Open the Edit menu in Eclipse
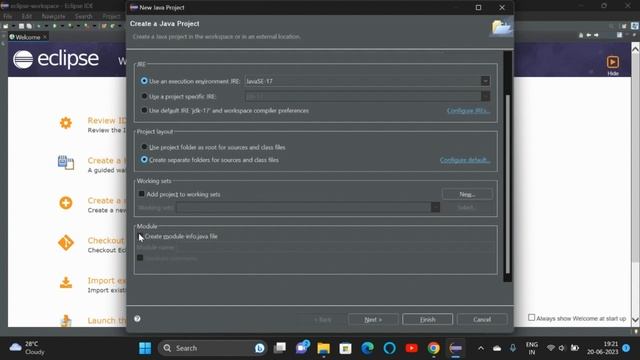Image resolution: width=640 pixels, height=360 pixels. [27, 16]
